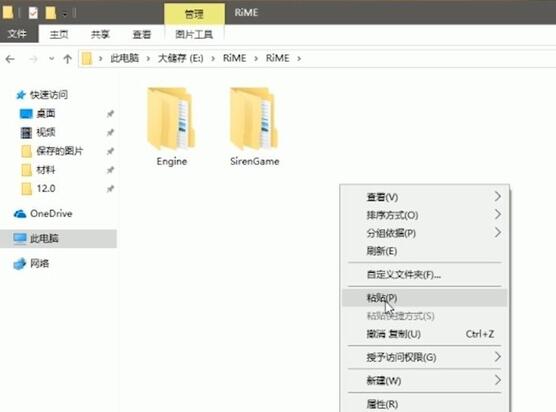Open the quick access toolbar dropdown arrow
This screenshot has width=556, height=412.
(65, 14)
